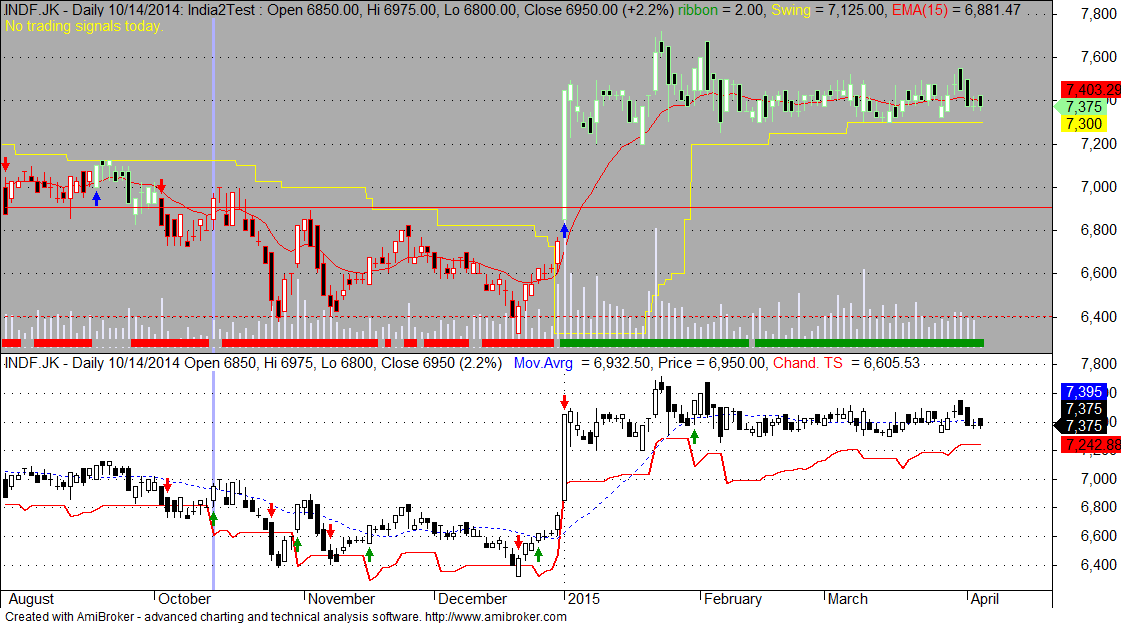Select the April label on time axis
Screen dimensions: 1121x624
(x=984, y=599)
